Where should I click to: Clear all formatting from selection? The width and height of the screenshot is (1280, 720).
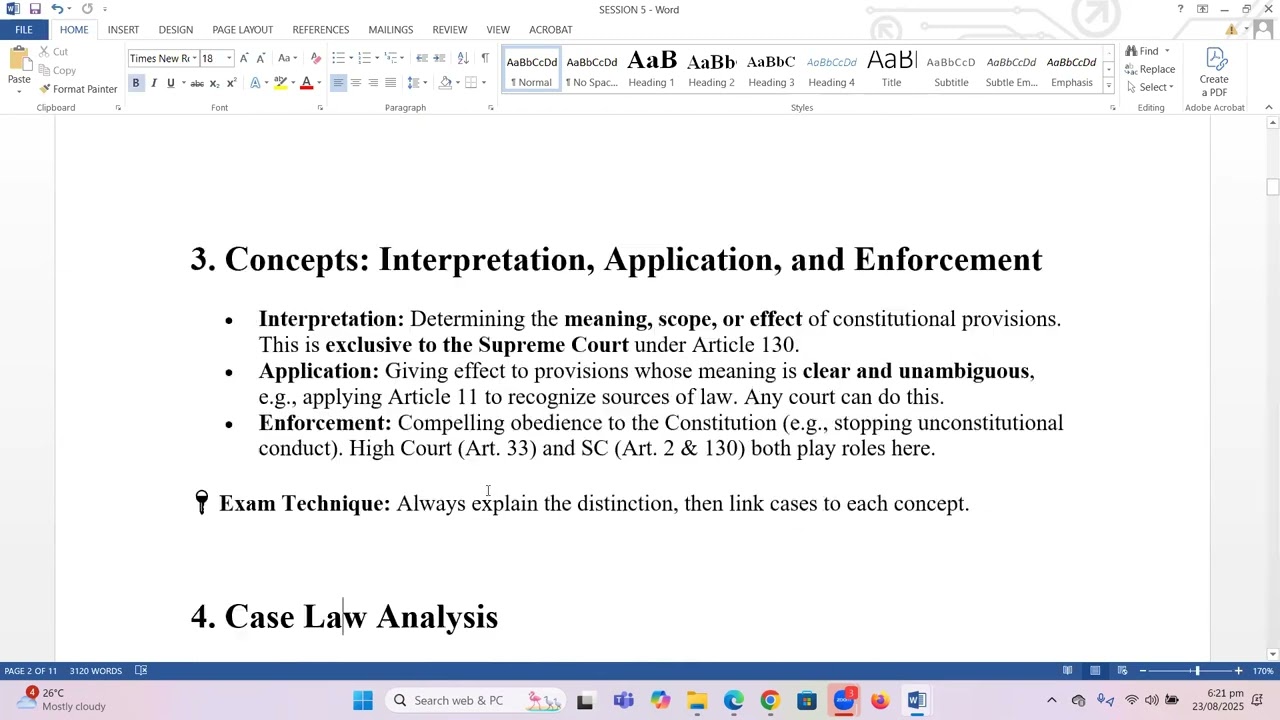pos(316,58)
